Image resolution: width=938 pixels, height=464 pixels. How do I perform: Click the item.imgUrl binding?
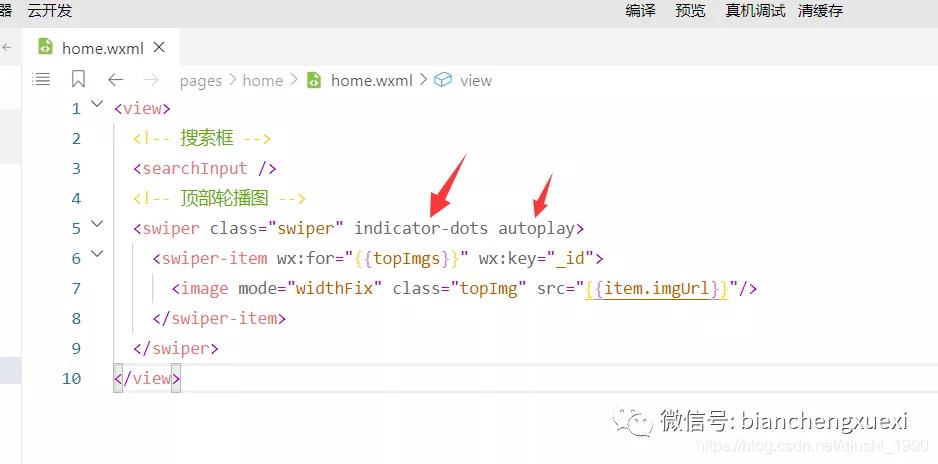pyautogui.click(x=657, y=289)
